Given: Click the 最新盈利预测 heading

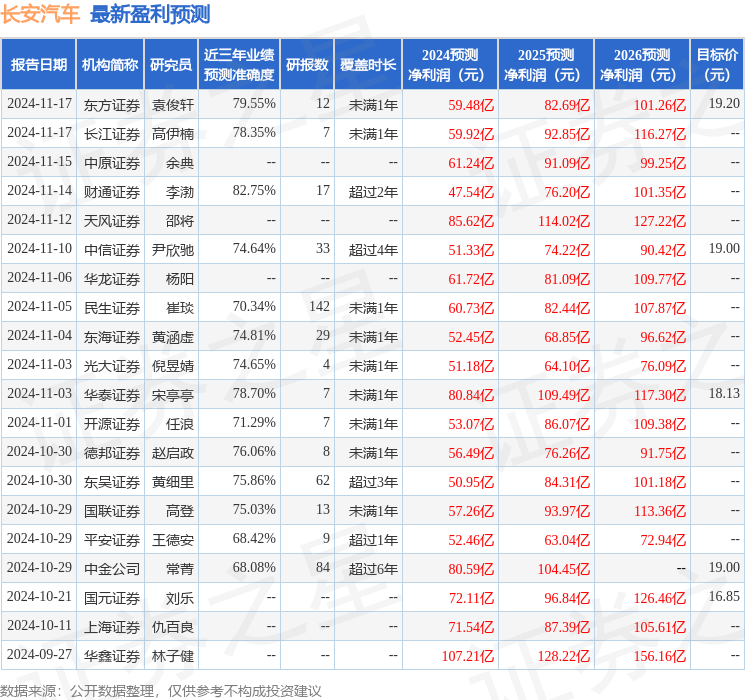Looking at the screenshot, I should point(150,14).
